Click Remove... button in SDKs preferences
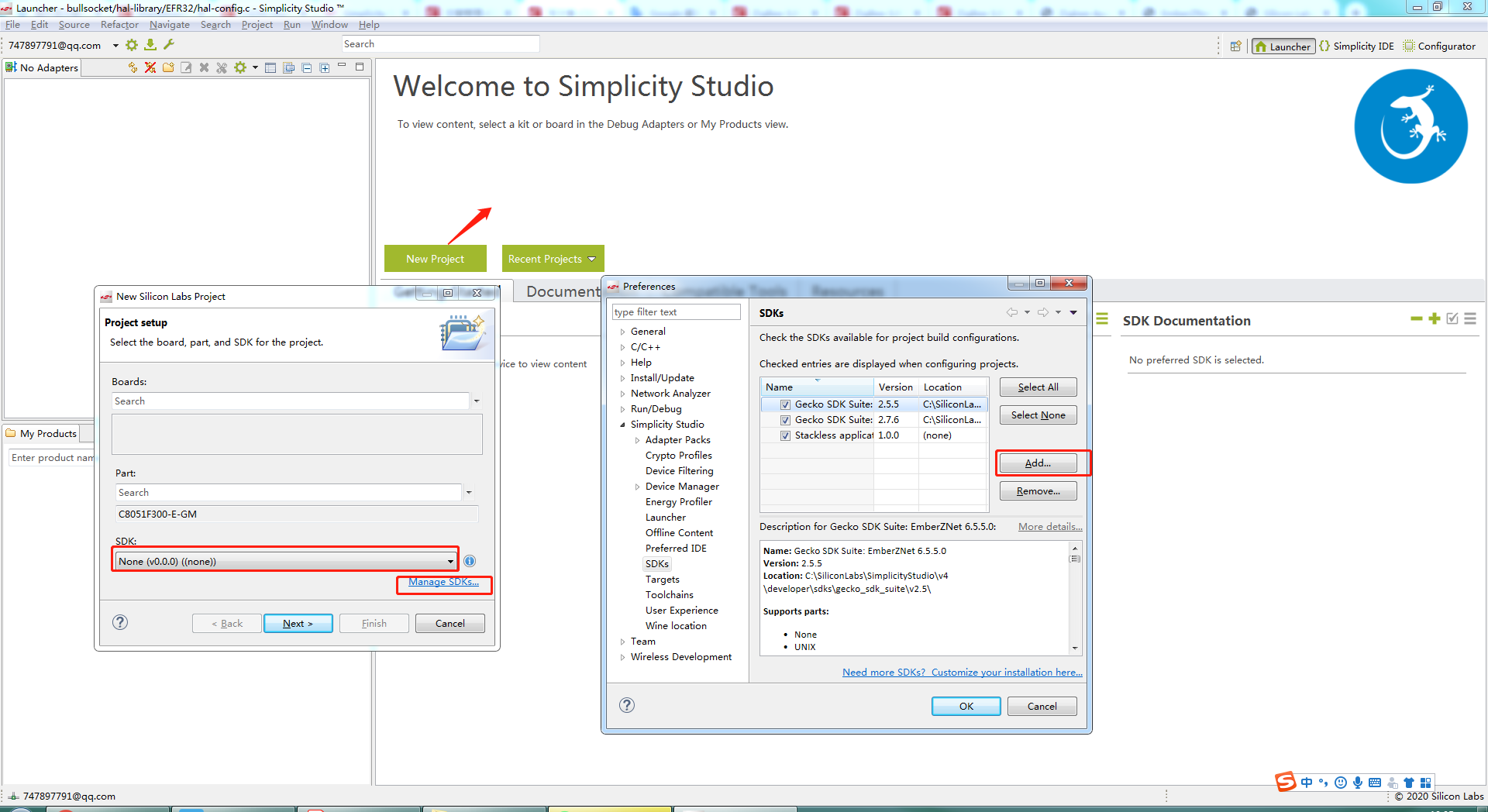 click(x=1038, y=491)
